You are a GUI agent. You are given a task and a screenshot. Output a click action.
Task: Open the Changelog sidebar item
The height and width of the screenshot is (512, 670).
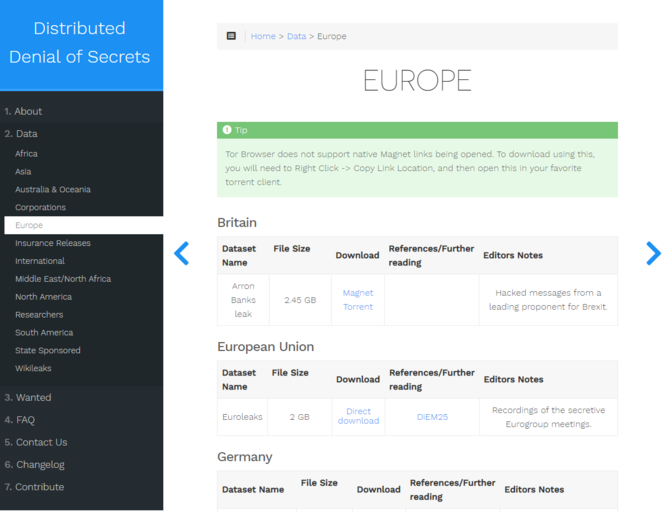coord(34,464)
